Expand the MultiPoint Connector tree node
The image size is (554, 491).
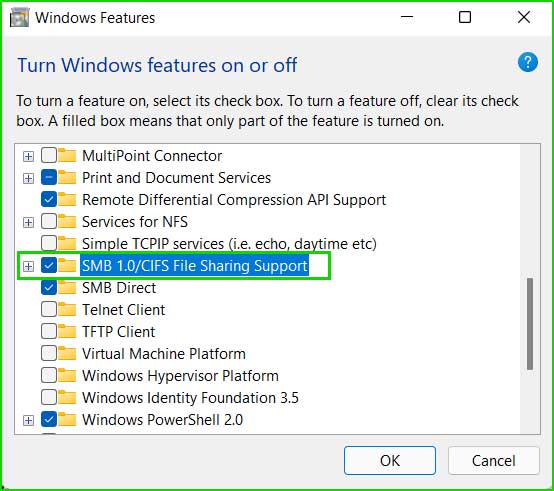[28, 156]
